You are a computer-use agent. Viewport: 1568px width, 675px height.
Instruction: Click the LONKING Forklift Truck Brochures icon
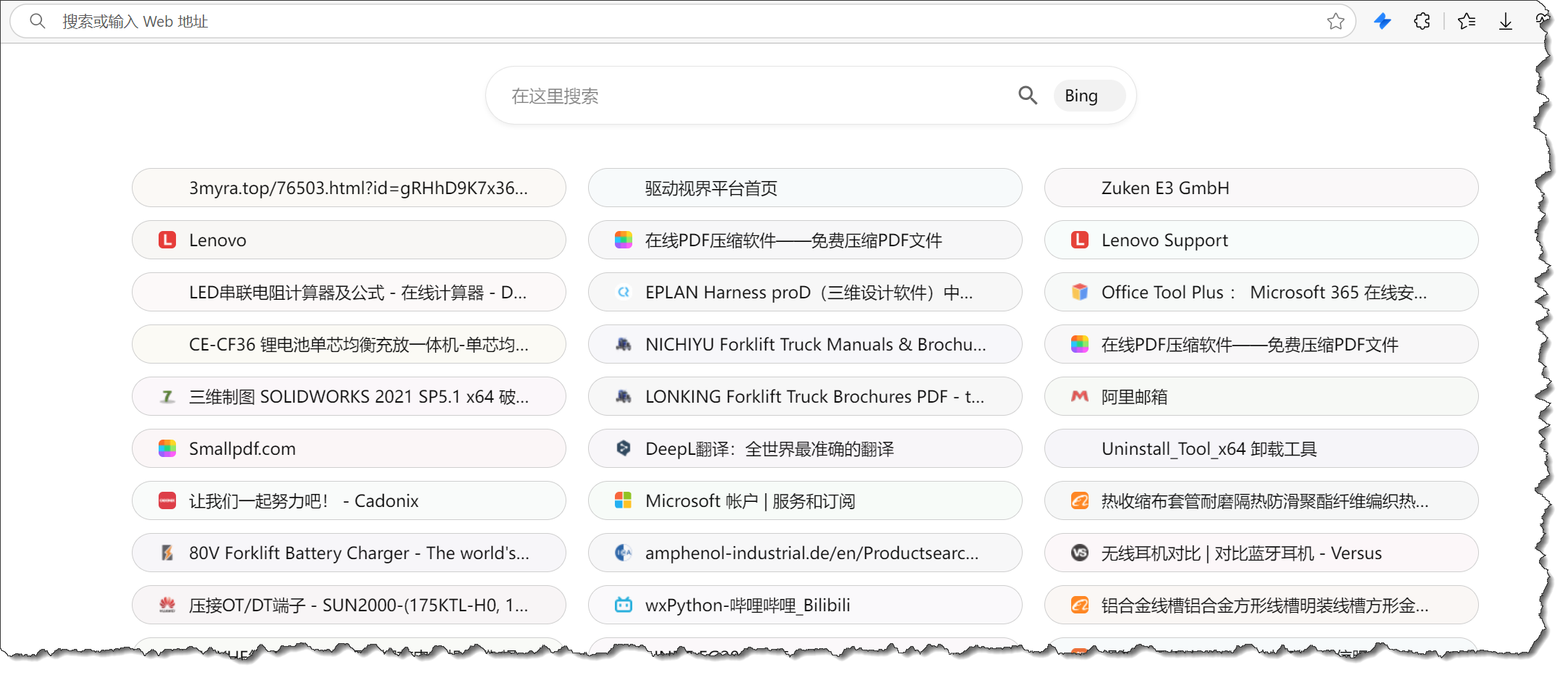click(x=624, y=396)
